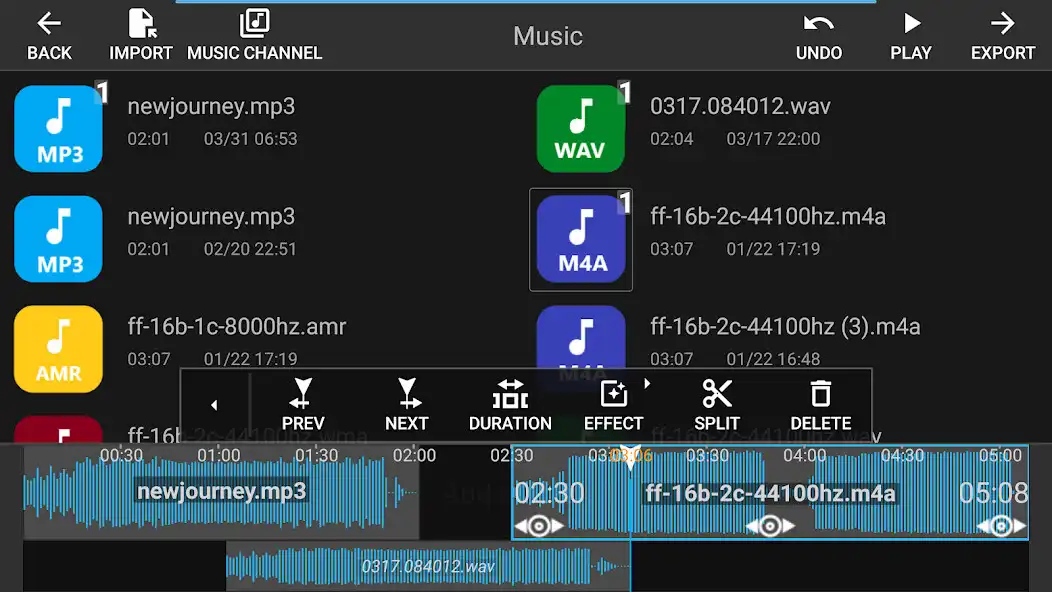Click the 05:08 end time on m4a clip

pos(993,493)
